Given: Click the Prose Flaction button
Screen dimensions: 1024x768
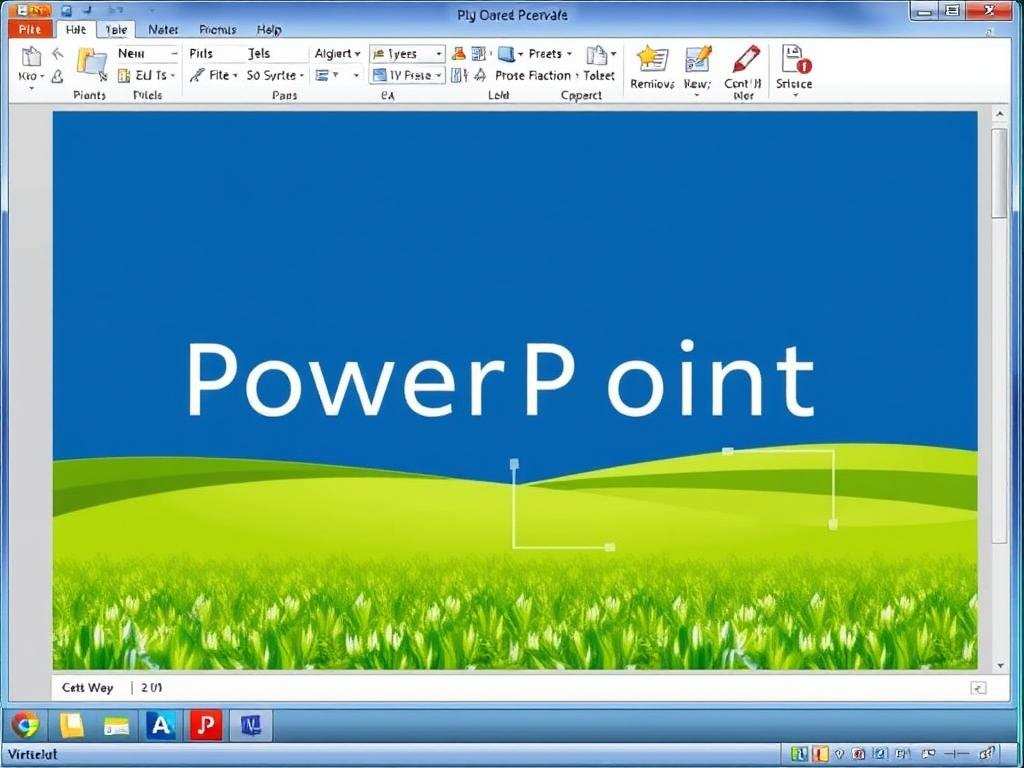Looking at the screenshot, I should (532, 76).
